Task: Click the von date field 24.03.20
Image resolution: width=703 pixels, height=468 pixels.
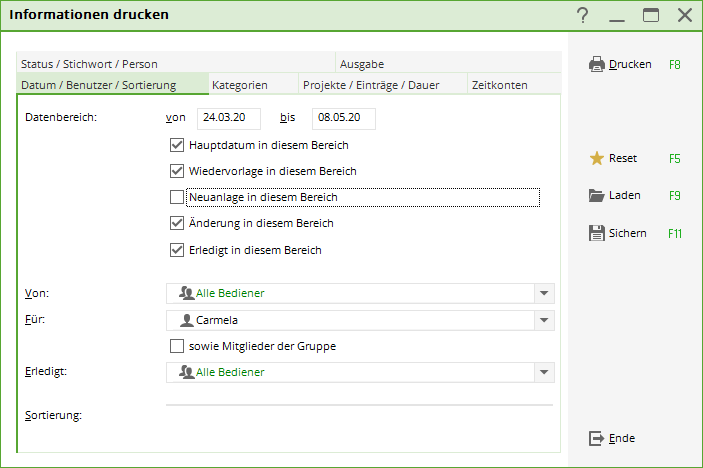Action: (229, 118)
